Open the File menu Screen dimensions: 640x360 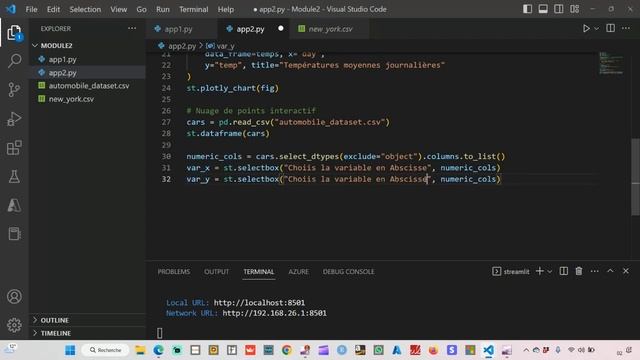coord(31,9)
